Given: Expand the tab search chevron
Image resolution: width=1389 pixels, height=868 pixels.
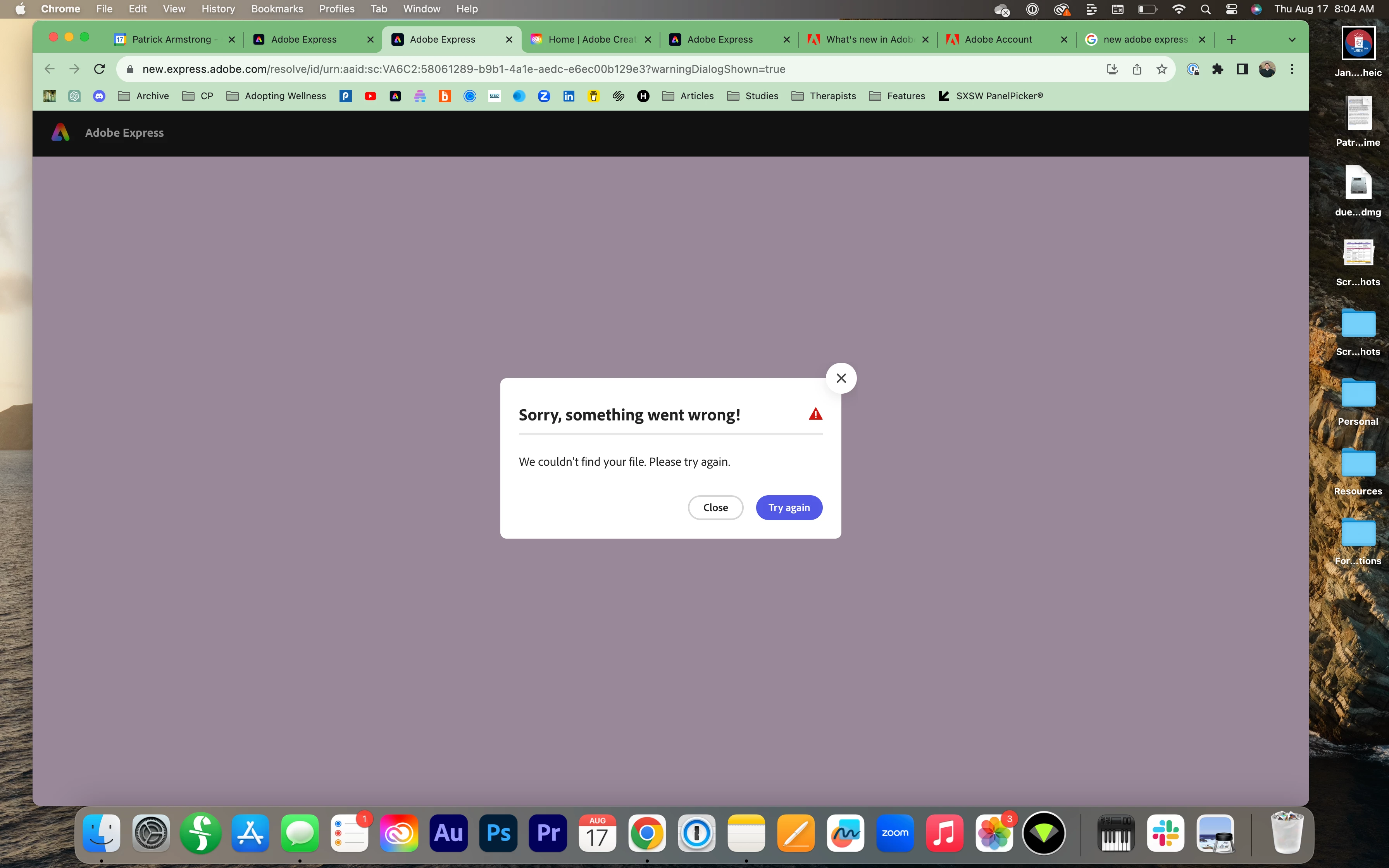Looking at the screenshot, I should click(x=1292, y=40).
